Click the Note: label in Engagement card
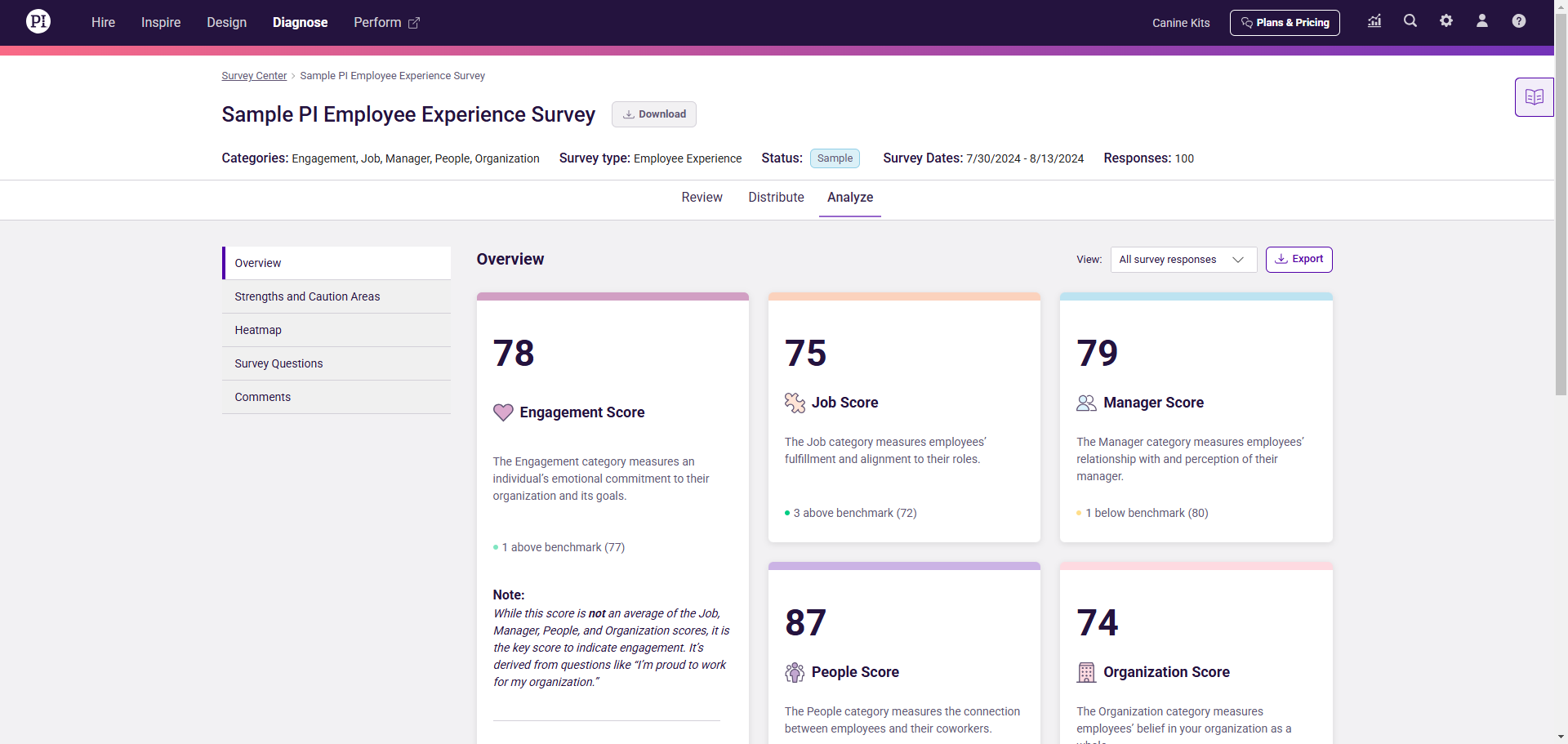The image size is (1568, 744). pyautogui.click(x=509, y=595)
